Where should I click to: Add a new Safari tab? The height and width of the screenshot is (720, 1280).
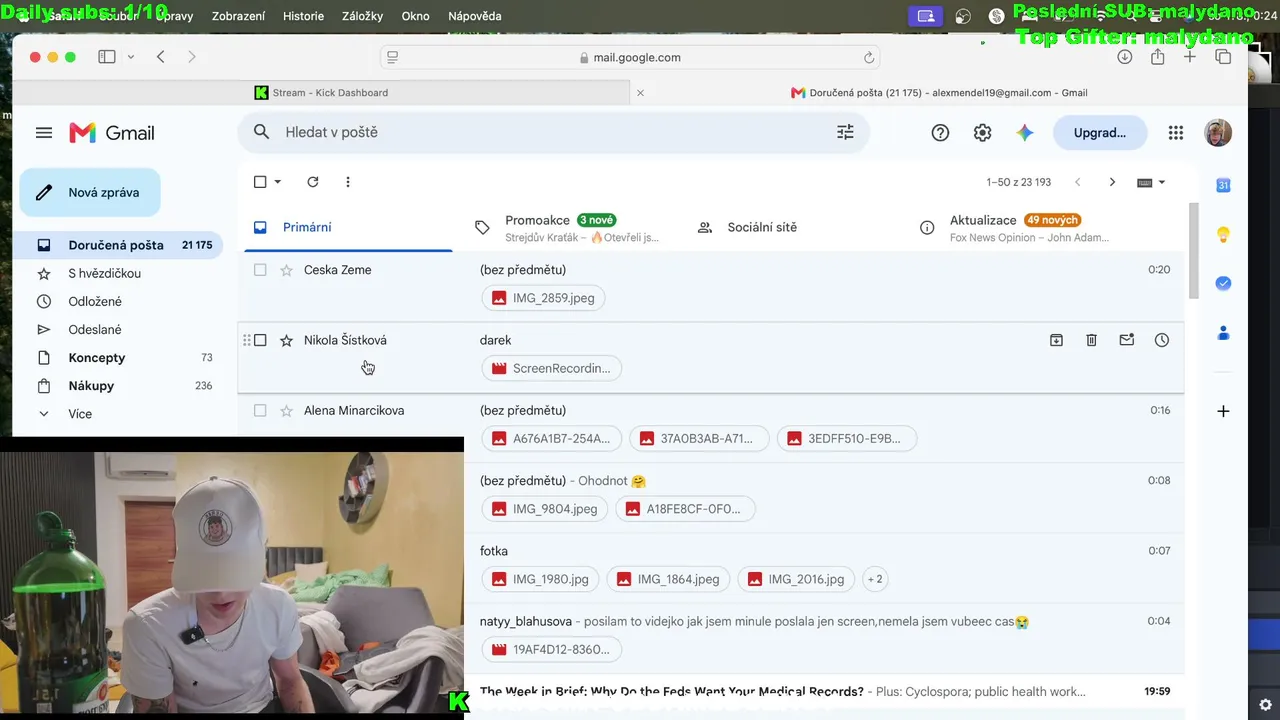pos(1190,57)
